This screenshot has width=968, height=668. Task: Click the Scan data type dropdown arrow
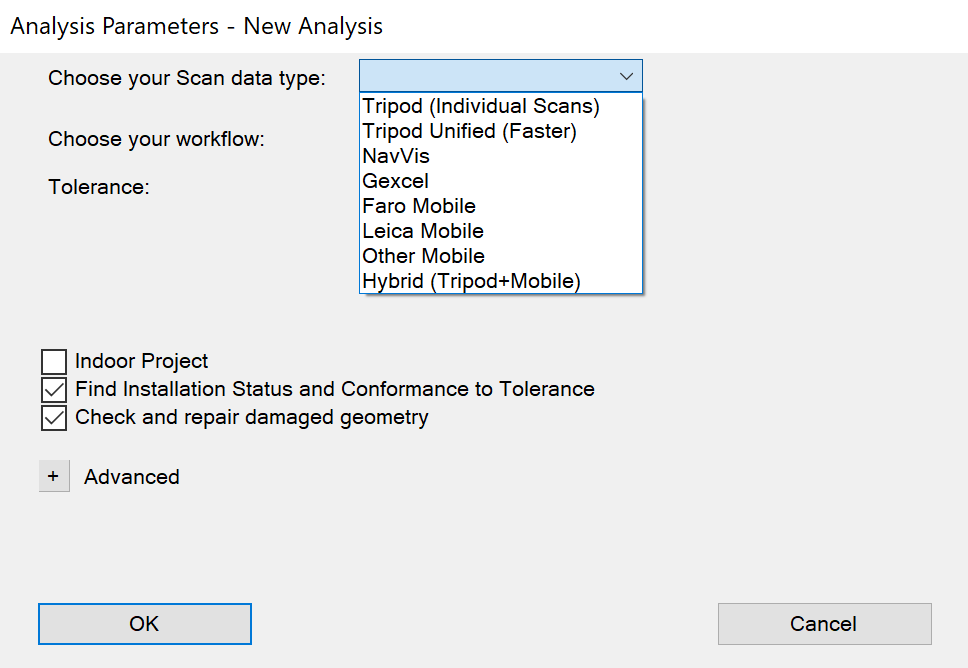click(626, 77)
